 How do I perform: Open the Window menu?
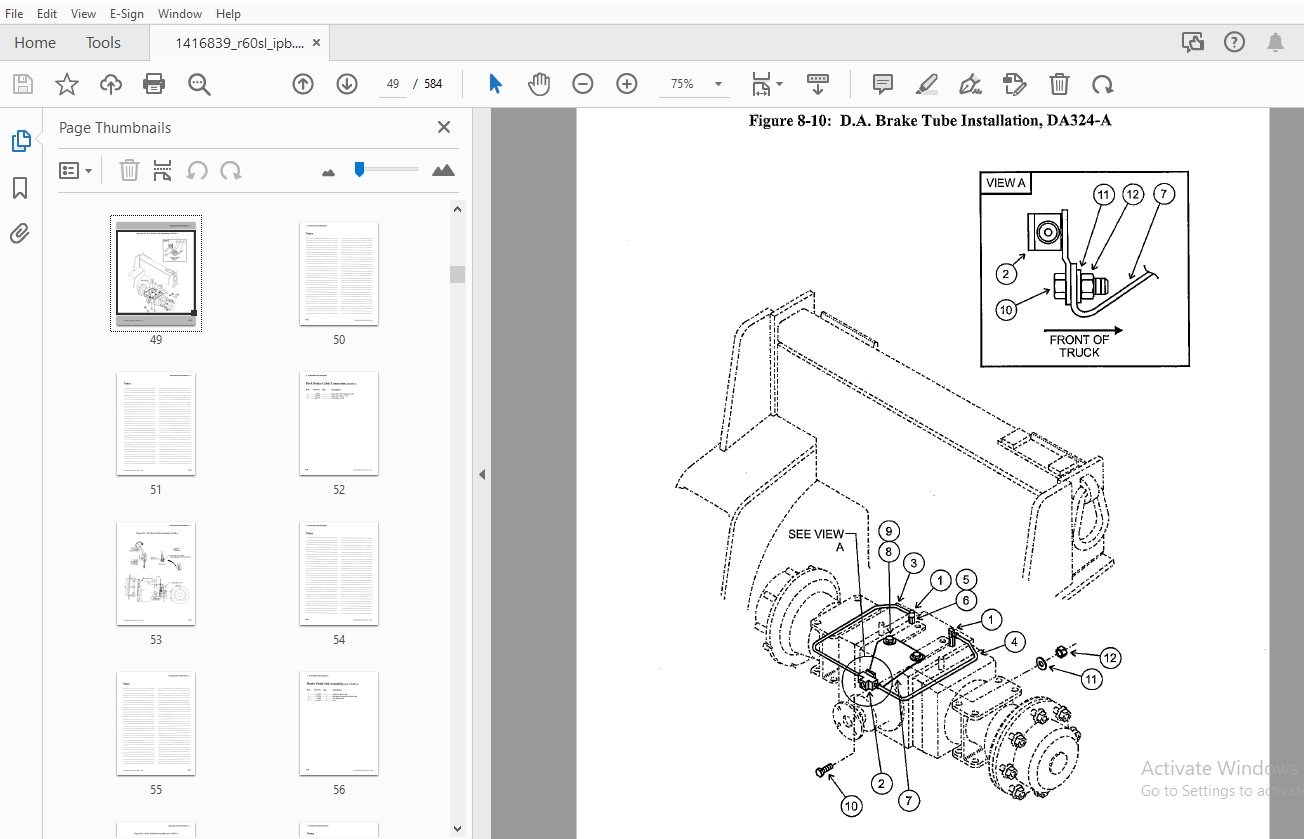(180, 13)
